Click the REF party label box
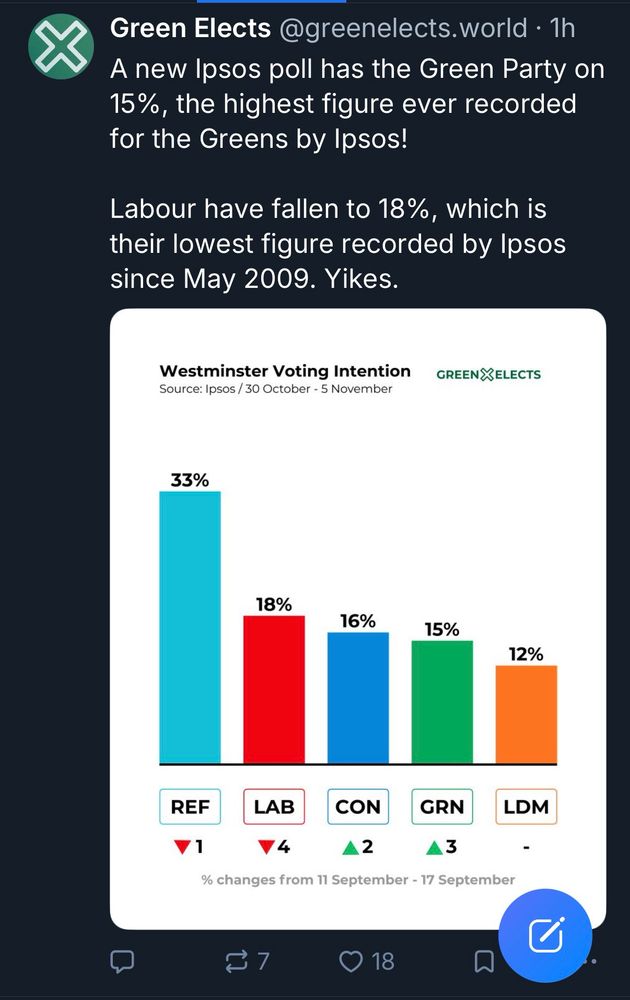 [x=190, y=807]
